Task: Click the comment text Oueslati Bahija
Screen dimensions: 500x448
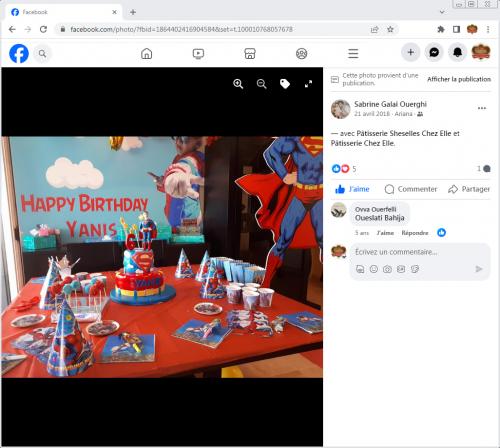Action: click(379, 218)
